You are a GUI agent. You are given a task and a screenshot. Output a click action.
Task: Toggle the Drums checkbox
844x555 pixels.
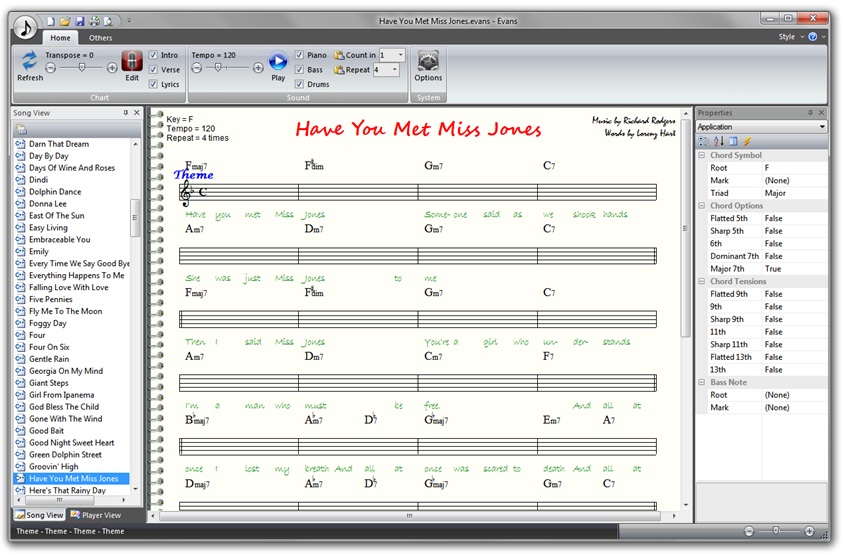tap(299, 84)
